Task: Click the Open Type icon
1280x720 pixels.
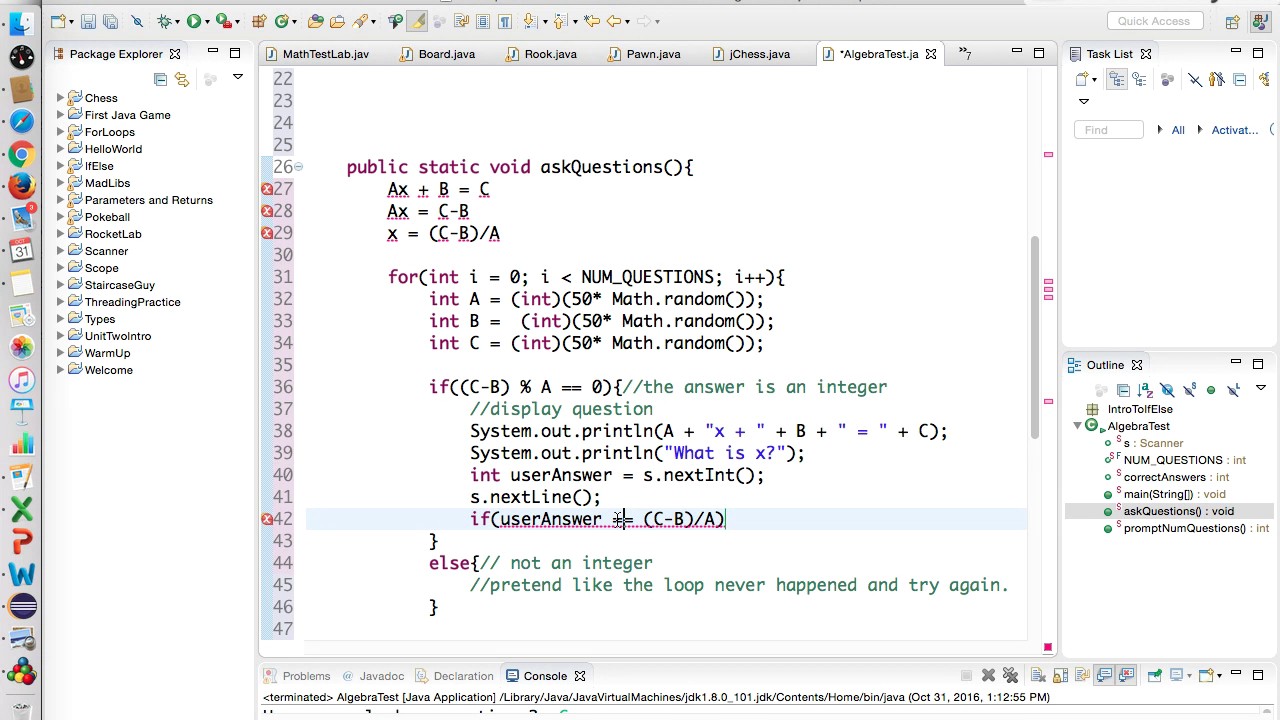Action: 316,21
